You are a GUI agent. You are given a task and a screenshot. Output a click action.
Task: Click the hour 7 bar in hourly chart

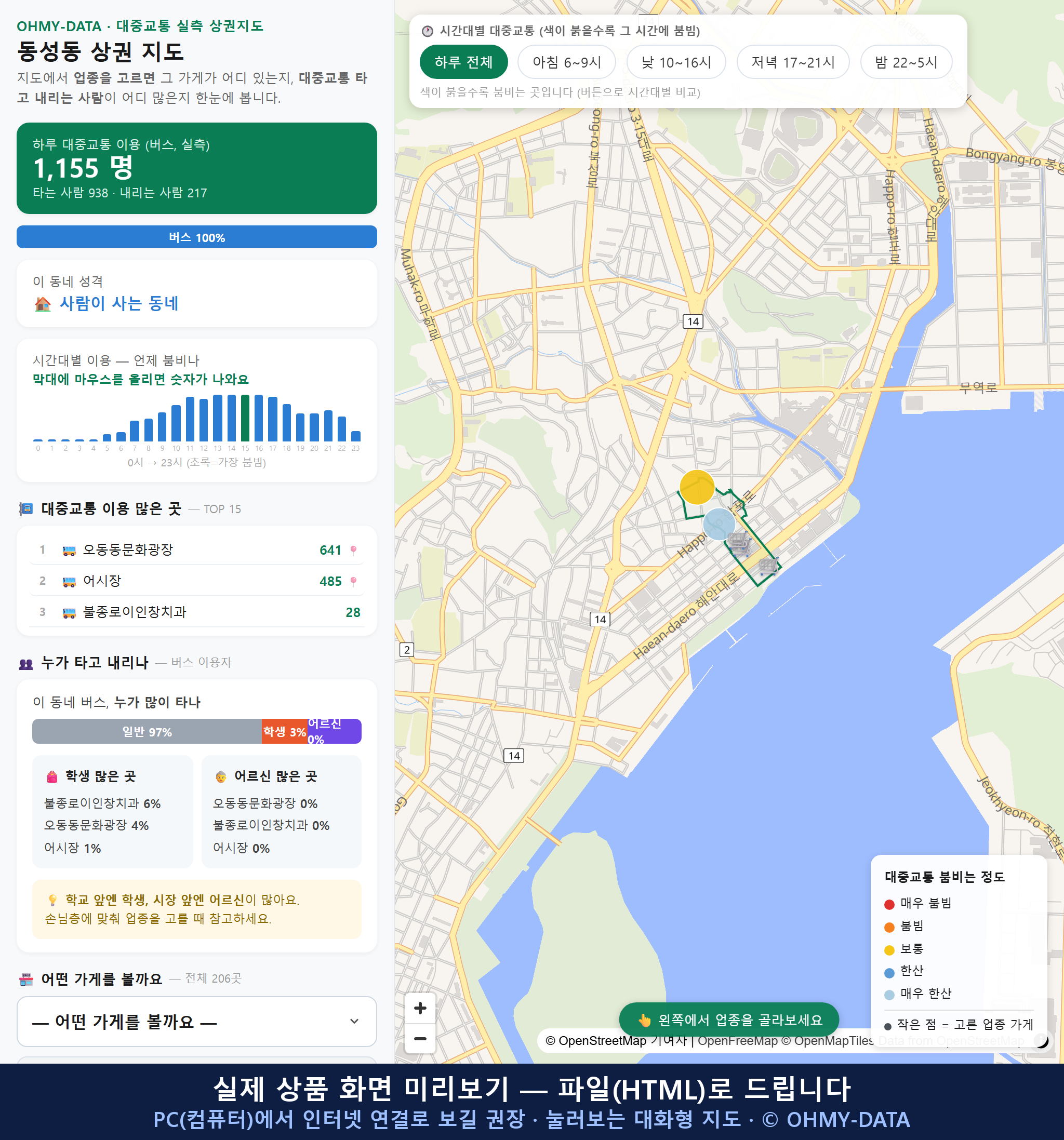[135, 431]
